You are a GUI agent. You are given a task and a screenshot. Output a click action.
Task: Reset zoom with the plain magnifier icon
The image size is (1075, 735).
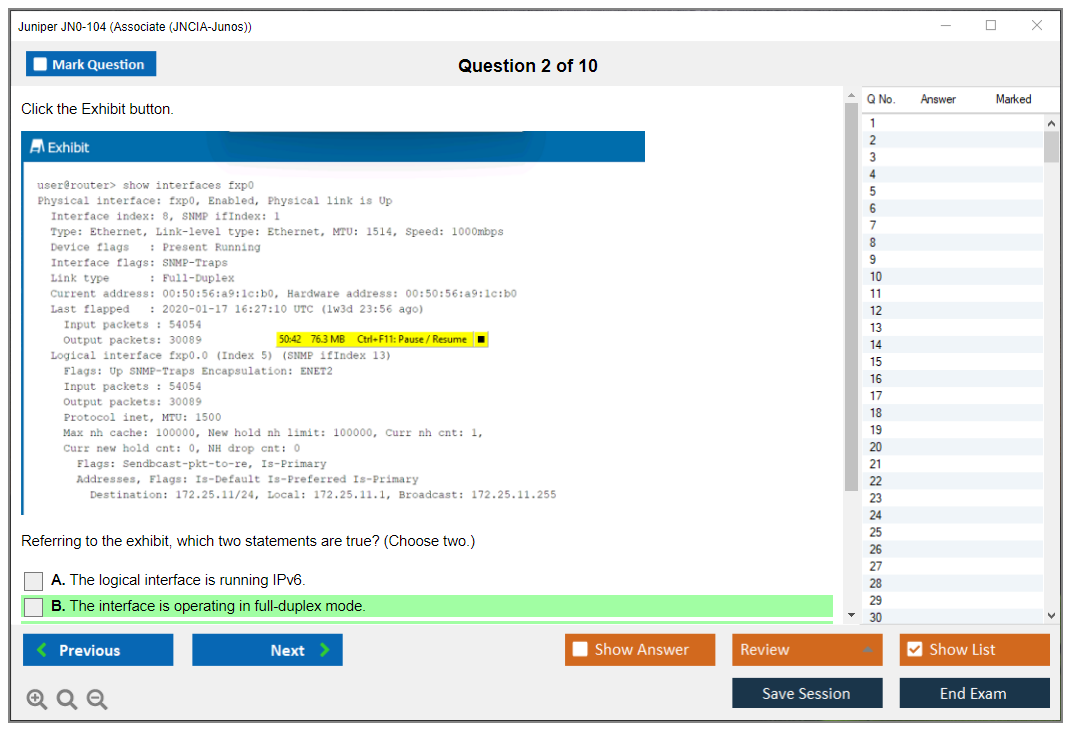67,700
